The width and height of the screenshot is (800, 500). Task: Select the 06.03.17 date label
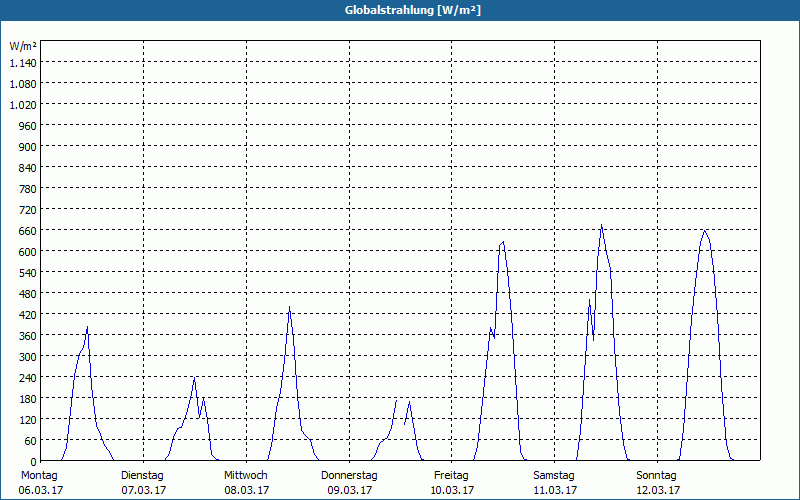click(x=41, y=490)
